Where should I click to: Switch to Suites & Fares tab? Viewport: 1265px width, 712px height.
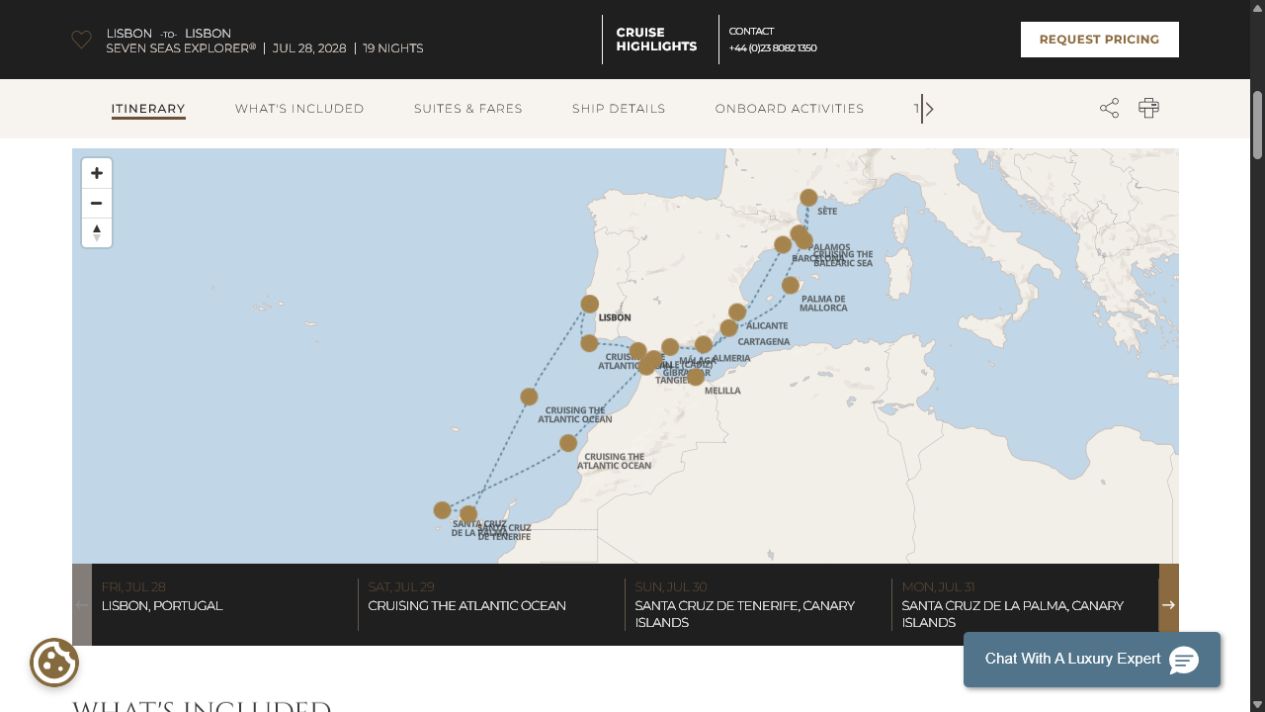point(468,108)
